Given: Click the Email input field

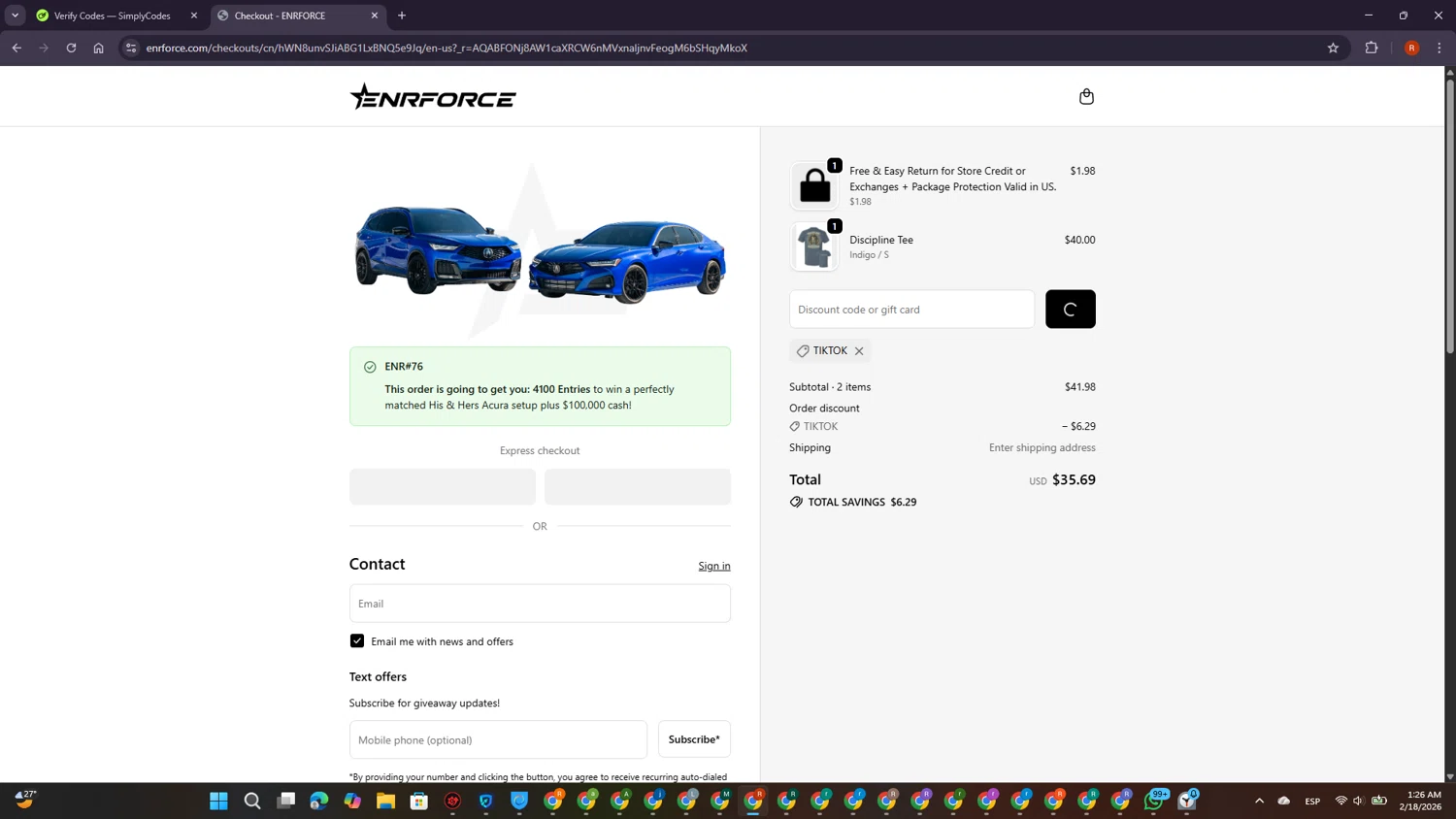Looking at the screenshot, I should (x=540, y=604).
